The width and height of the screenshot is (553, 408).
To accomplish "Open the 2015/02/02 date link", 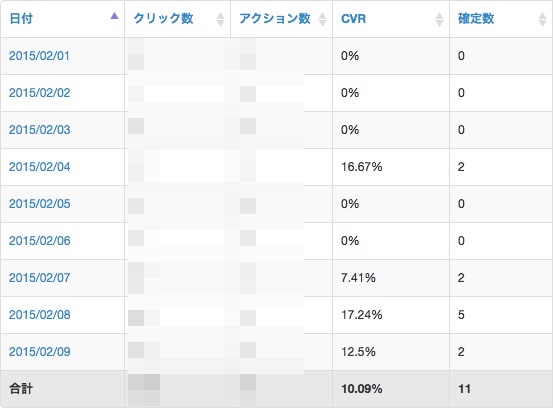I will (x=40, y=93).
